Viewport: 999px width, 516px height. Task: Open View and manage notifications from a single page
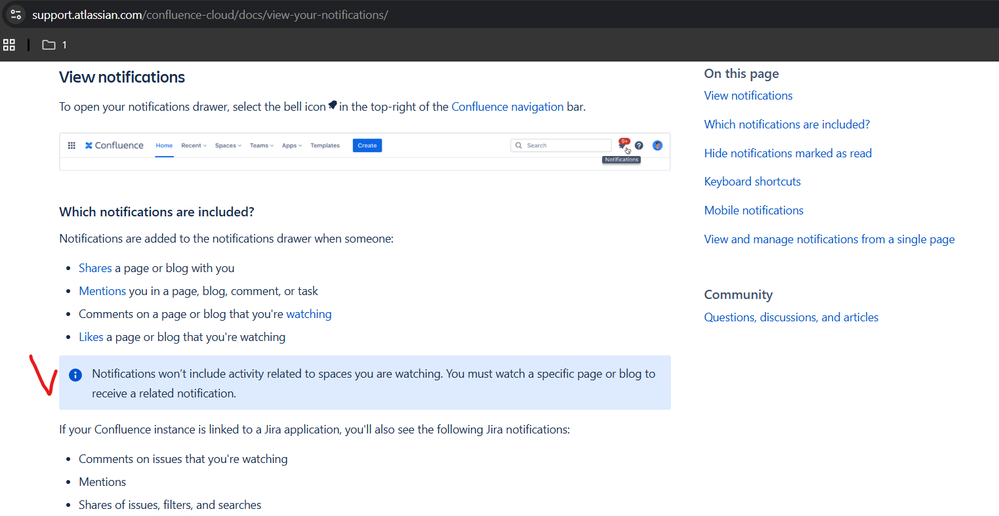pos(830,240)
